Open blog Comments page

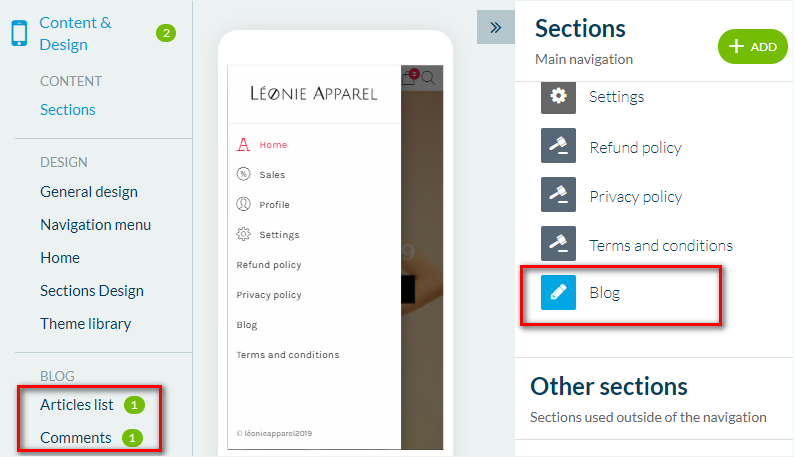(76, 438)
